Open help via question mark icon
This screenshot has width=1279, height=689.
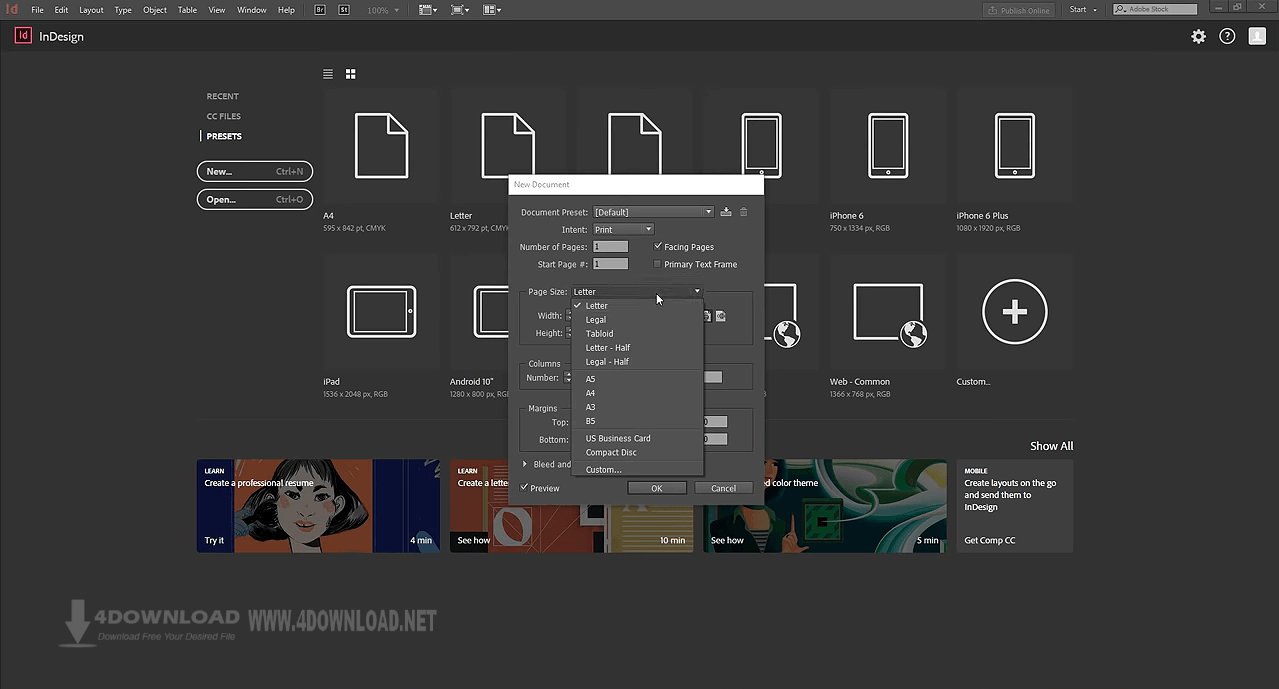click(1227, 36)
